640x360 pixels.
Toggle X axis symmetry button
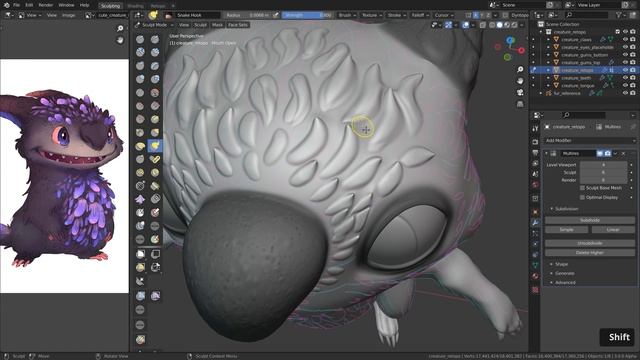476,15
